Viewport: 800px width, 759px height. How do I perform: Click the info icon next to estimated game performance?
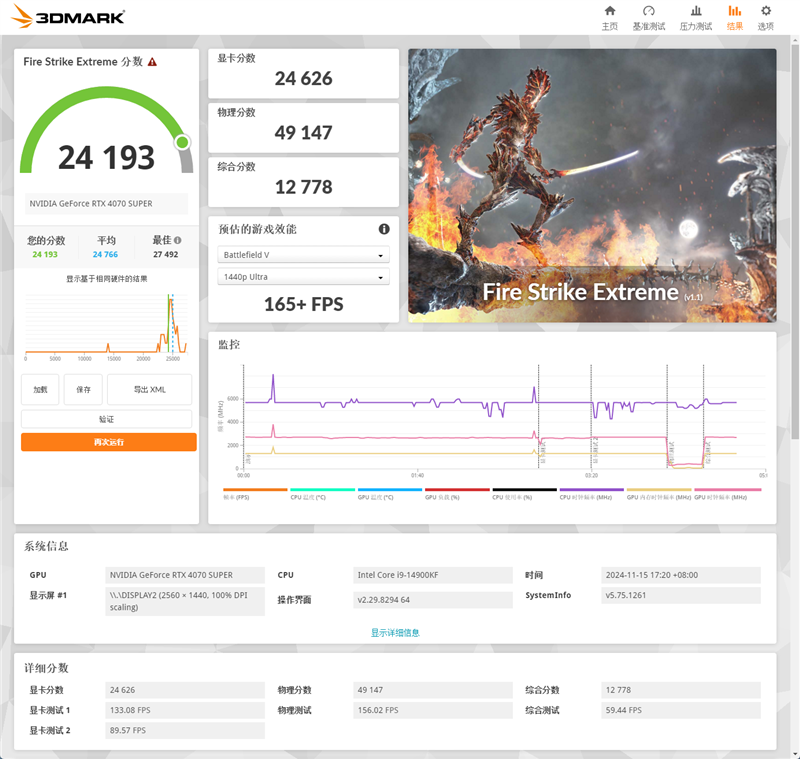tap(383, 228)
